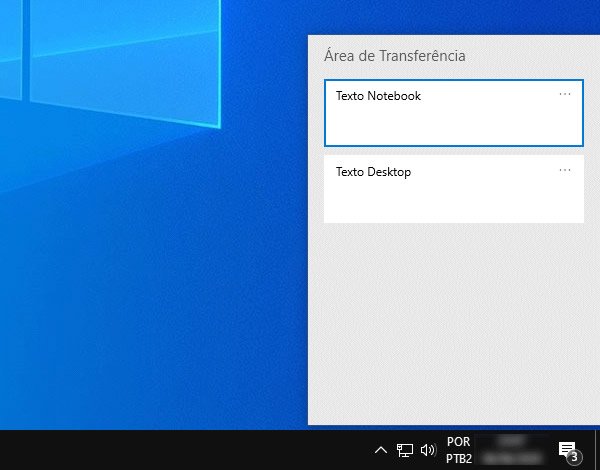600x470 pixels.
Task: Click blank space inside Texto Desktop card
Action: click(x=450, y=203)
